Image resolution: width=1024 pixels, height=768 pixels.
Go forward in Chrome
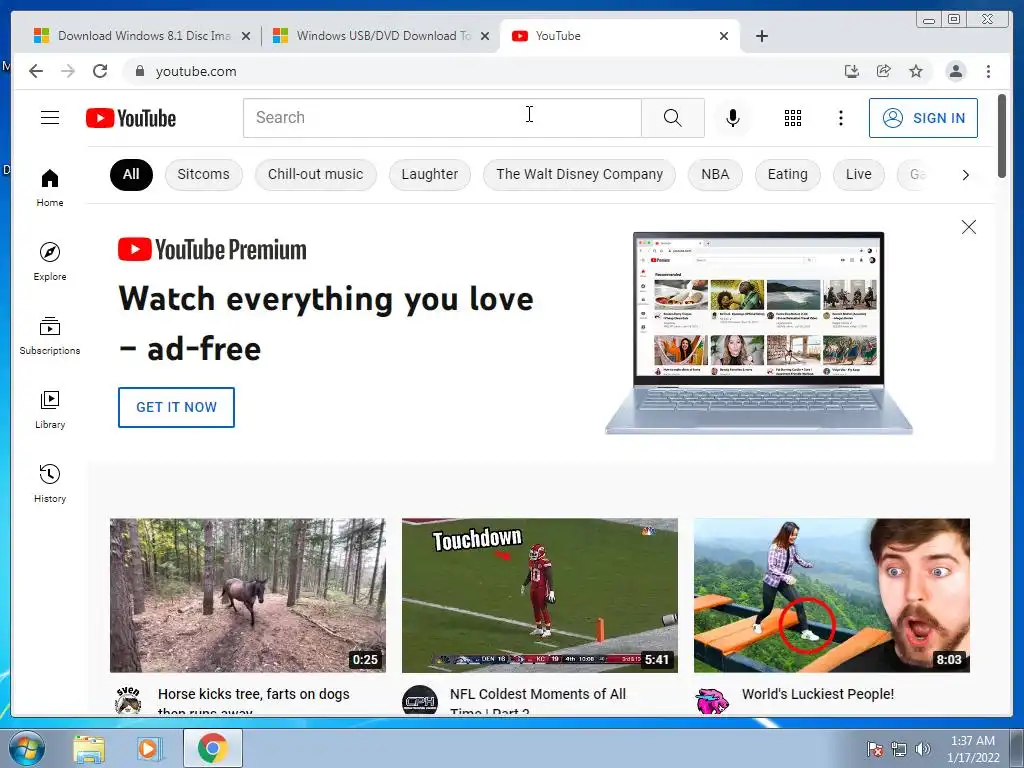pos(68,71)
